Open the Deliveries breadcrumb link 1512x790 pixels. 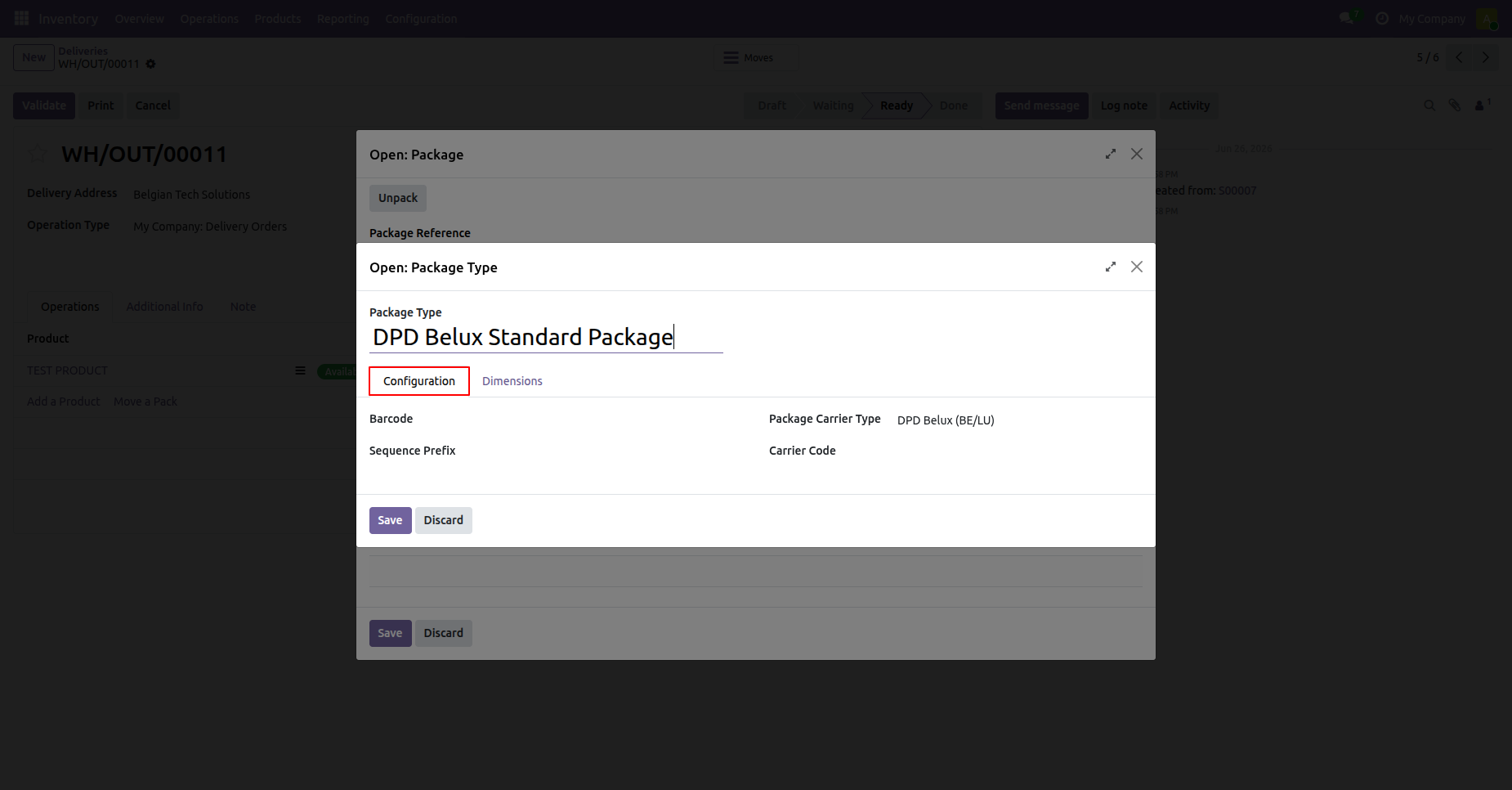click(83, 51)
